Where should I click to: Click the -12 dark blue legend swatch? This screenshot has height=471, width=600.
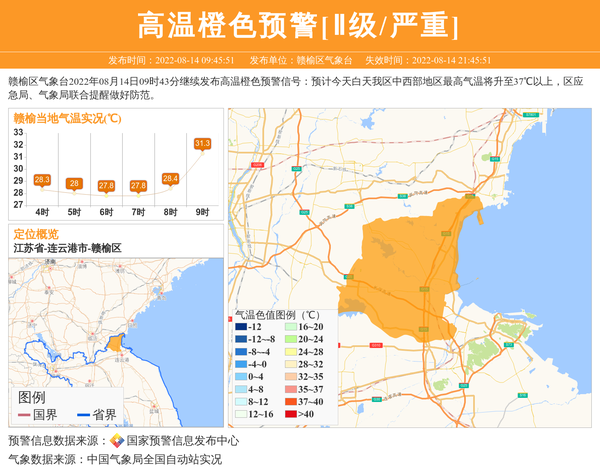[241, 327]
